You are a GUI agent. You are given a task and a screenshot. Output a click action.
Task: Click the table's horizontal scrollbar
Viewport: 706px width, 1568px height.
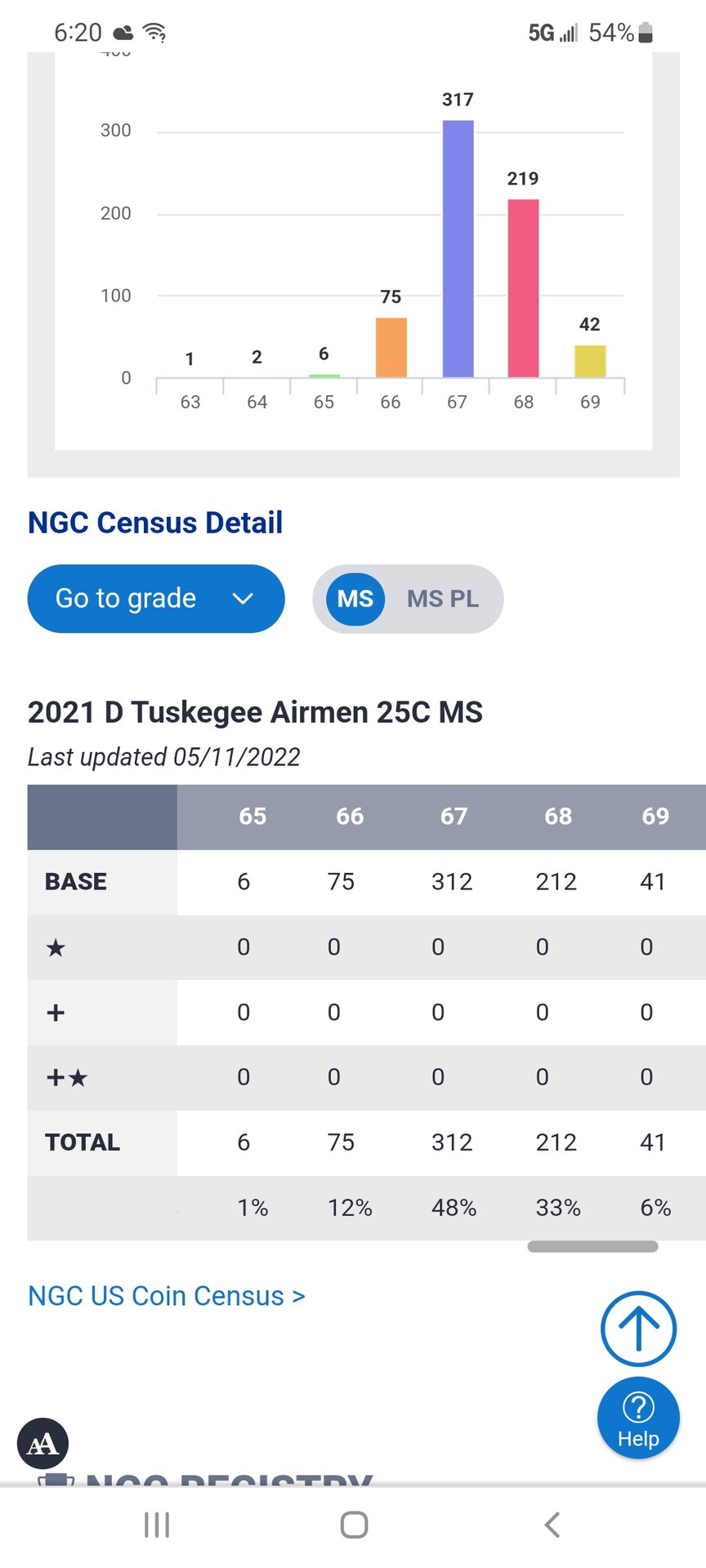pos(592,1246)
